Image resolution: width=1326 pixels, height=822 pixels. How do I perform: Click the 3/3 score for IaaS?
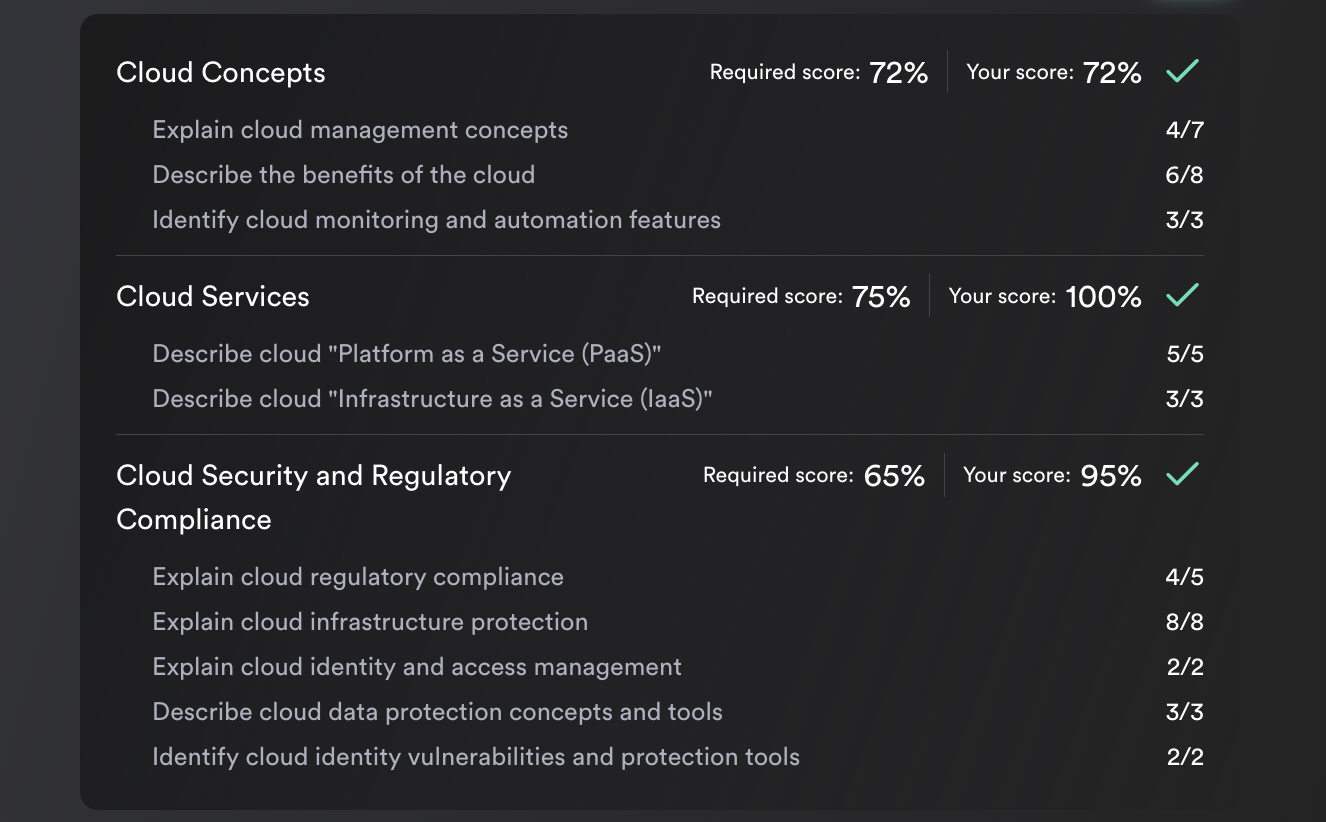[1184, 399]
